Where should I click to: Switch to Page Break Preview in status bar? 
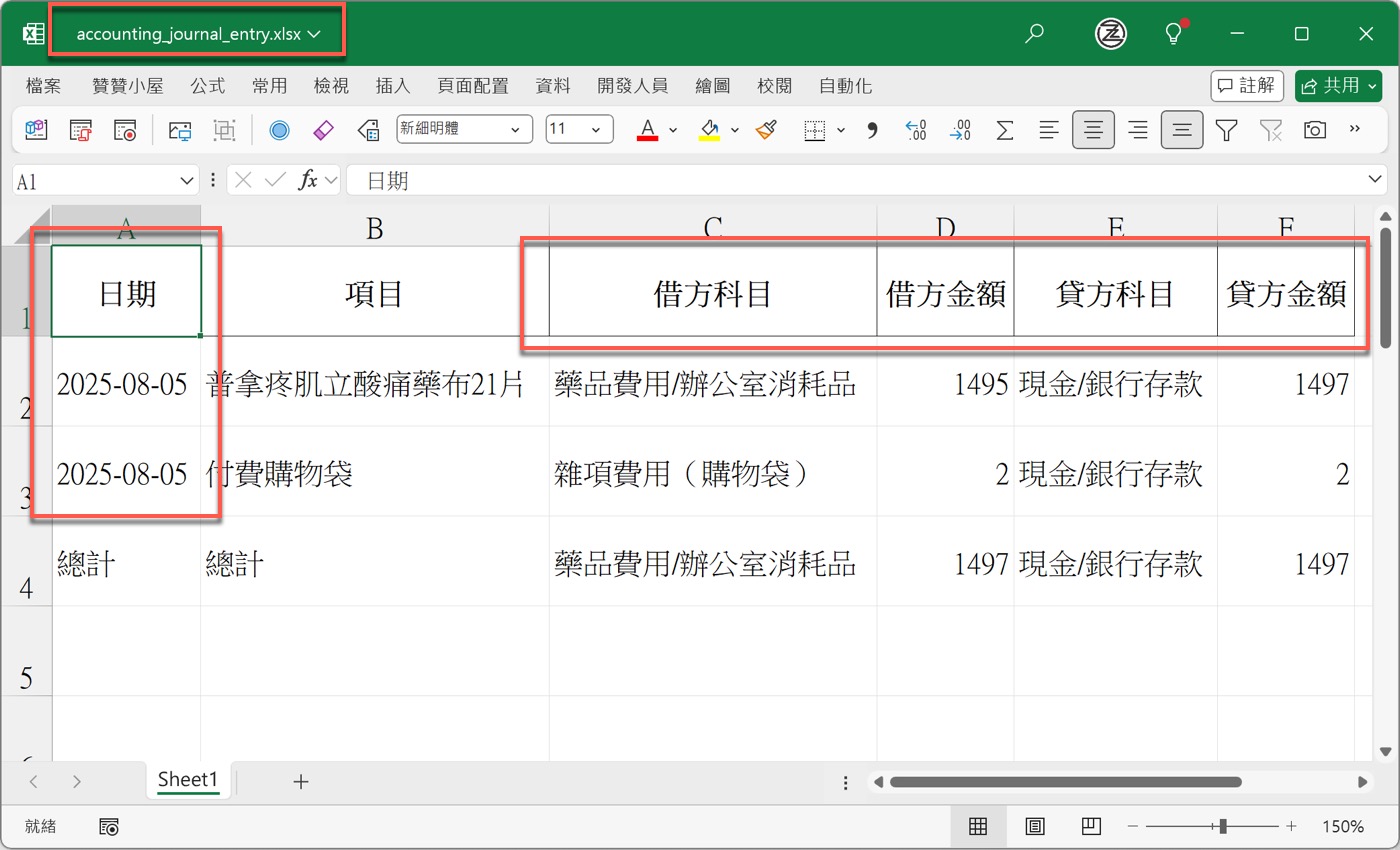click(1091, 826)
